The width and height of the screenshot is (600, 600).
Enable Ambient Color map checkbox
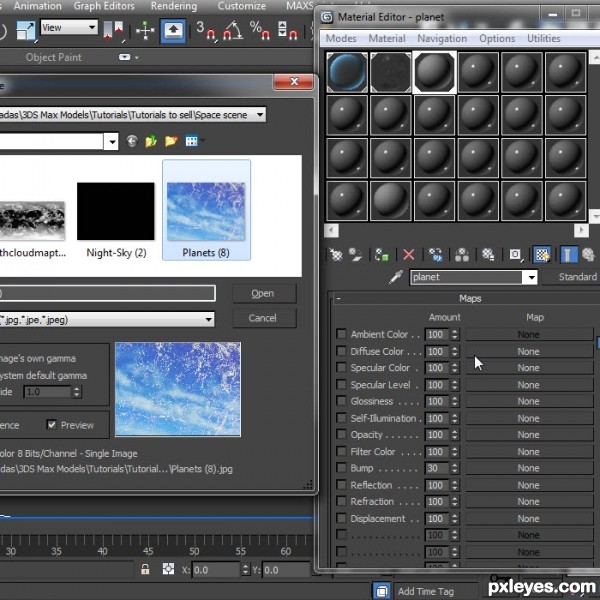click(x=341, y=334)
